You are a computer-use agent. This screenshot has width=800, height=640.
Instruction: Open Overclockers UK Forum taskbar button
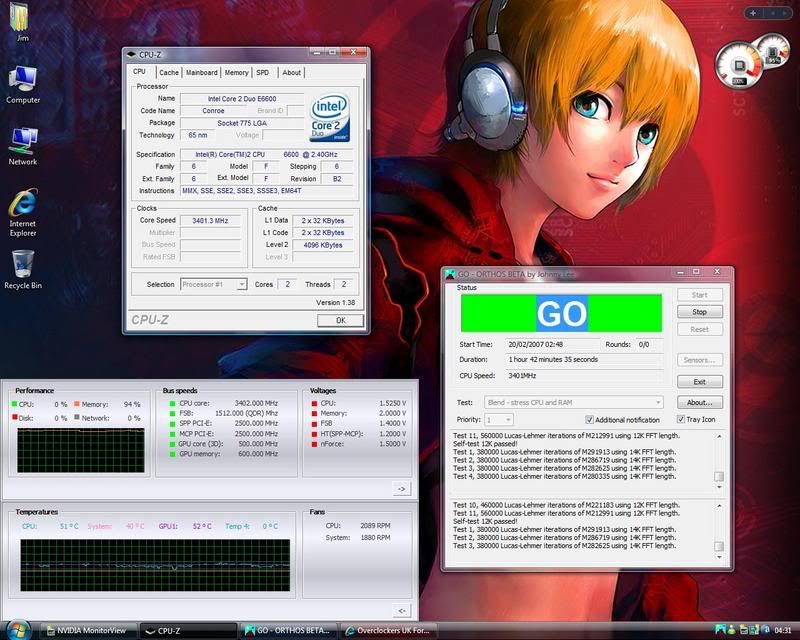tap(388, 631)
